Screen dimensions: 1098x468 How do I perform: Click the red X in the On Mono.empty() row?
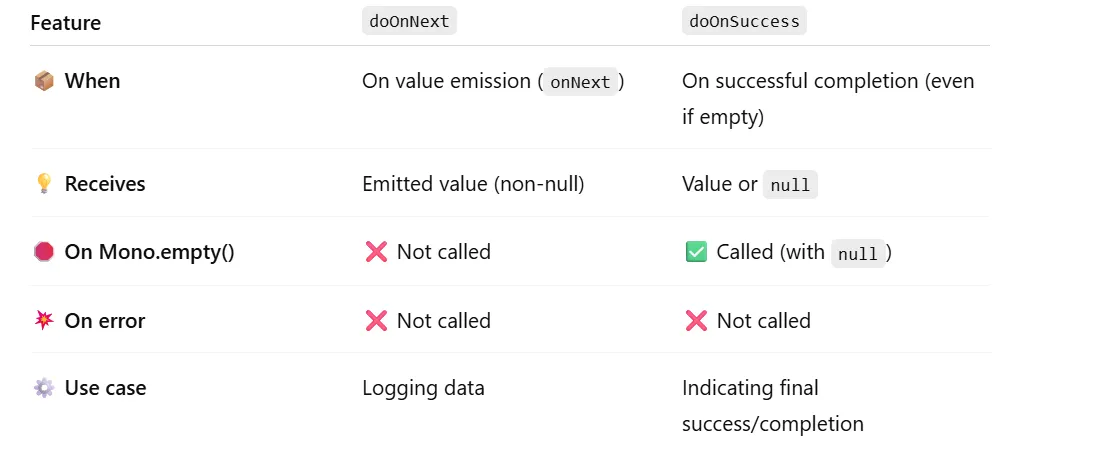pos(376,252)
